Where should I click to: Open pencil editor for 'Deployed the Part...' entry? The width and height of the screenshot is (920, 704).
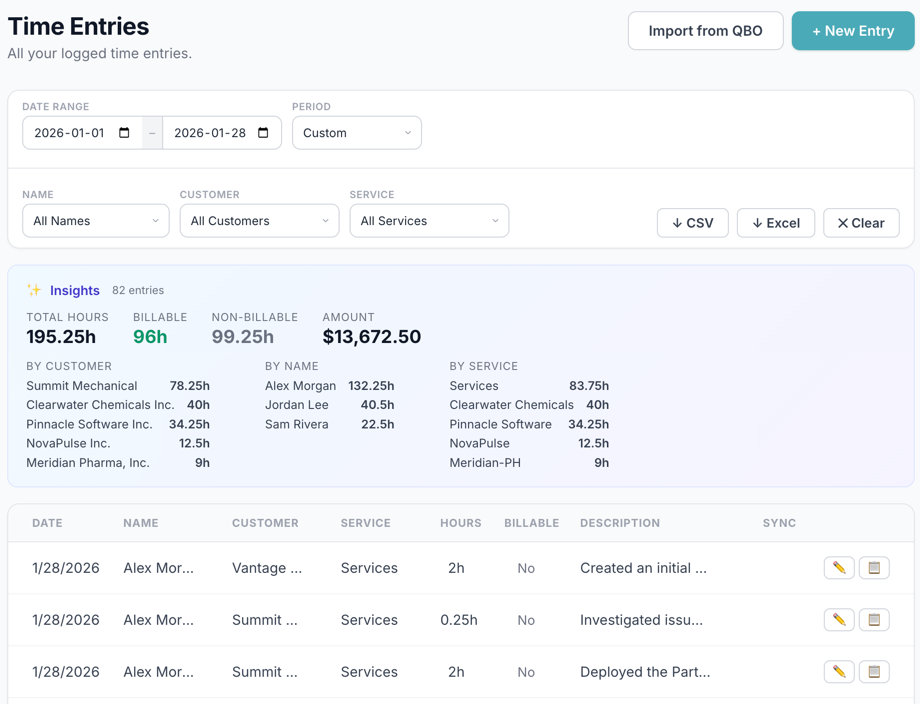point(839,672)
